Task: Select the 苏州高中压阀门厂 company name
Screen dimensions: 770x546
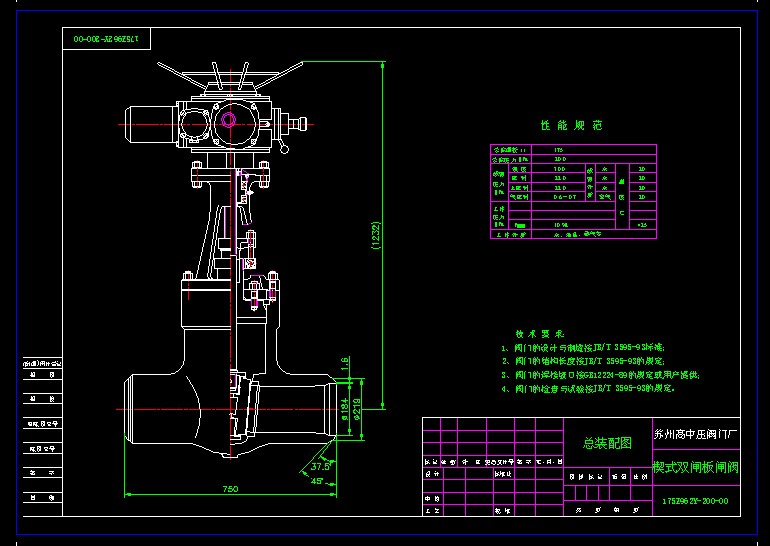Action: tap(694, 434)
